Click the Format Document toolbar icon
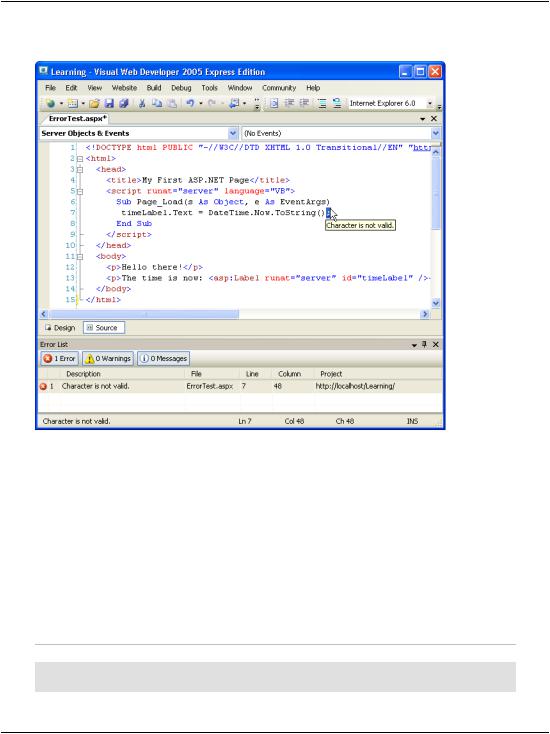Screen dimensions: 550x734 (274, 103)
